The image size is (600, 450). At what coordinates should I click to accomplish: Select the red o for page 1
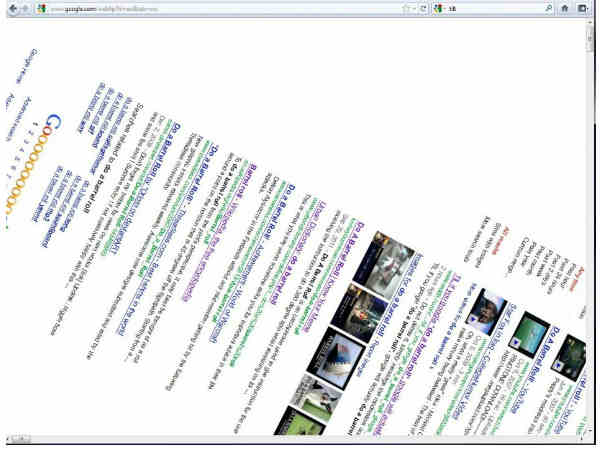click(x=47, y=132)
